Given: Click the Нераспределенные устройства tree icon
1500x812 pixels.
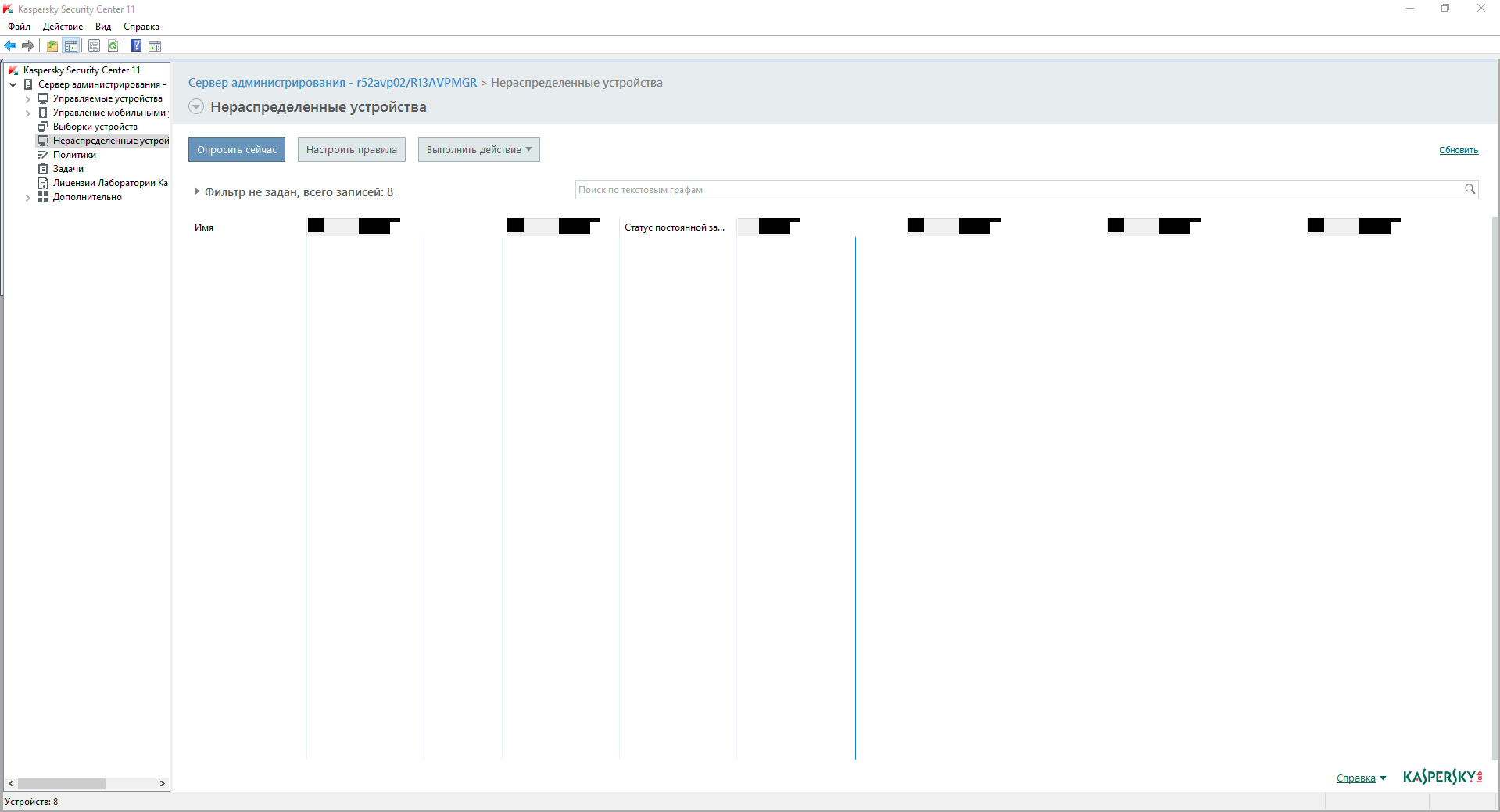Looking at the screenshot, I should click(43, 141).
